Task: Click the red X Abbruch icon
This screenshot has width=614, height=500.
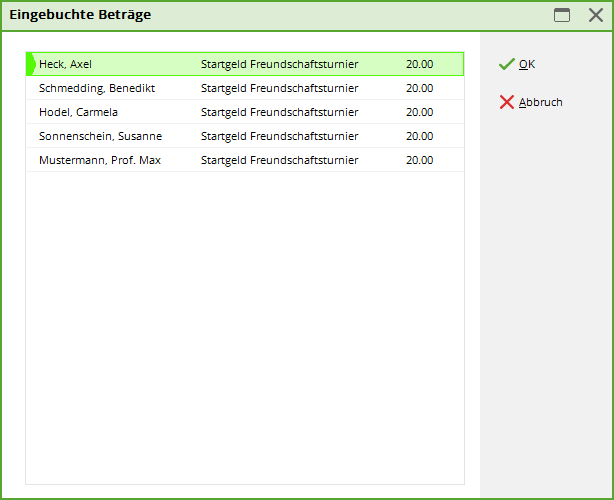Action: (x=506, y=102)
